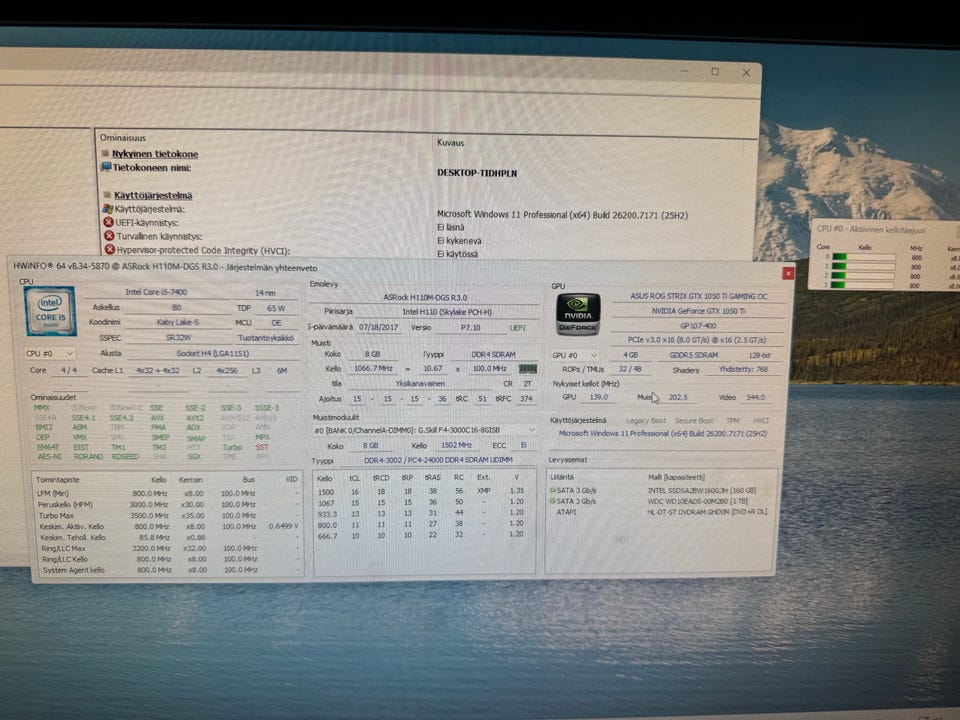Click the Video clock 544.0 value

pyautogui.click(x=756, y=397)
